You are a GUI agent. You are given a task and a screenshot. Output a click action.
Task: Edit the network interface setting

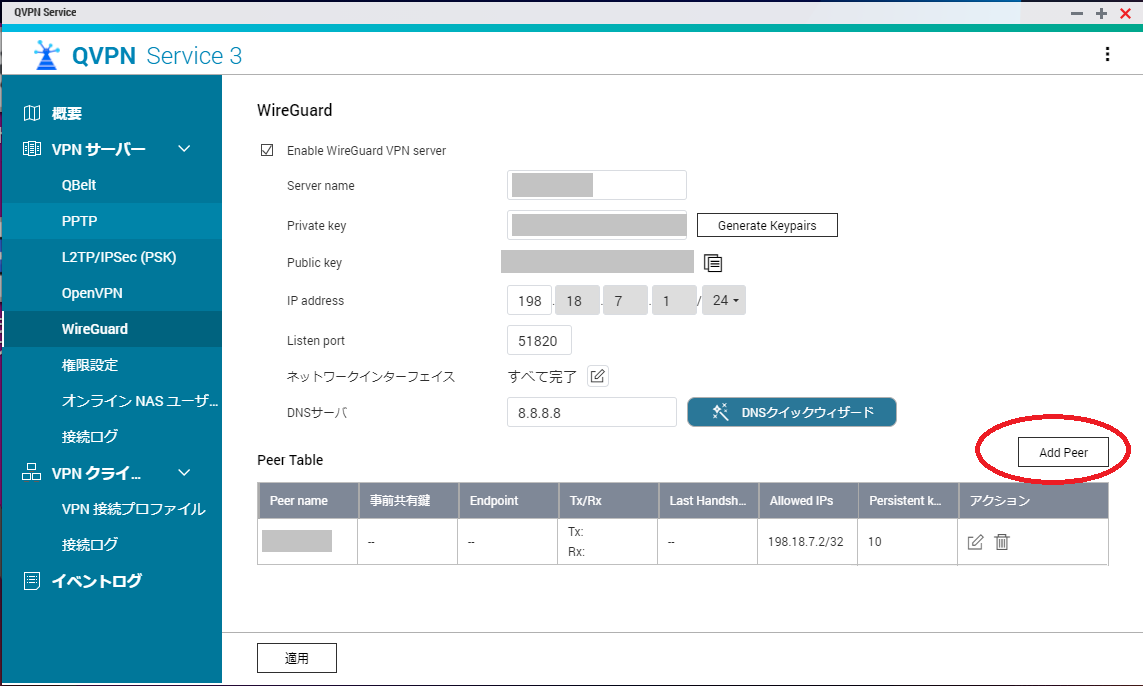598,376
